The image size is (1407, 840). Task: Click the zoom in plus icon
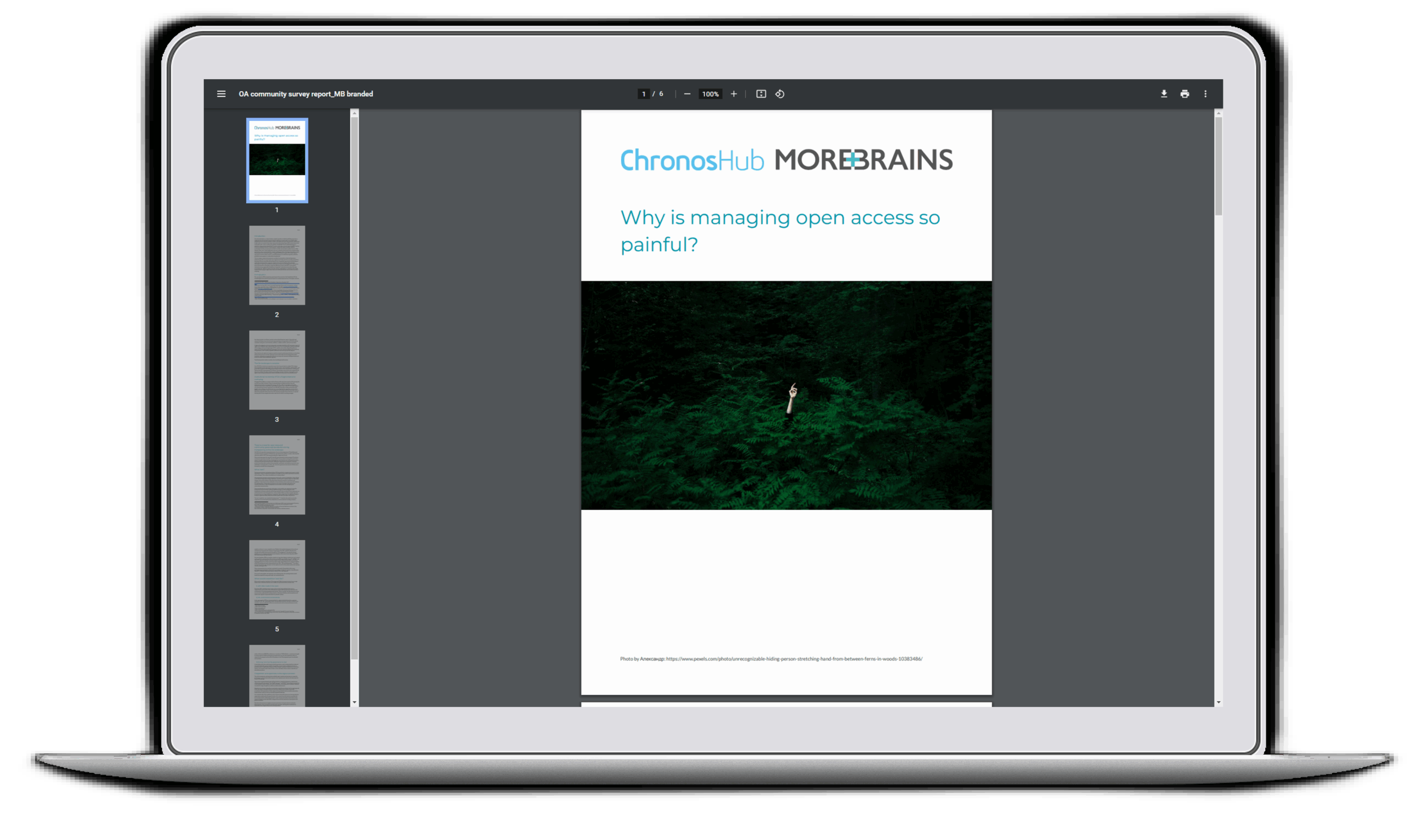(x=734, y=94)
